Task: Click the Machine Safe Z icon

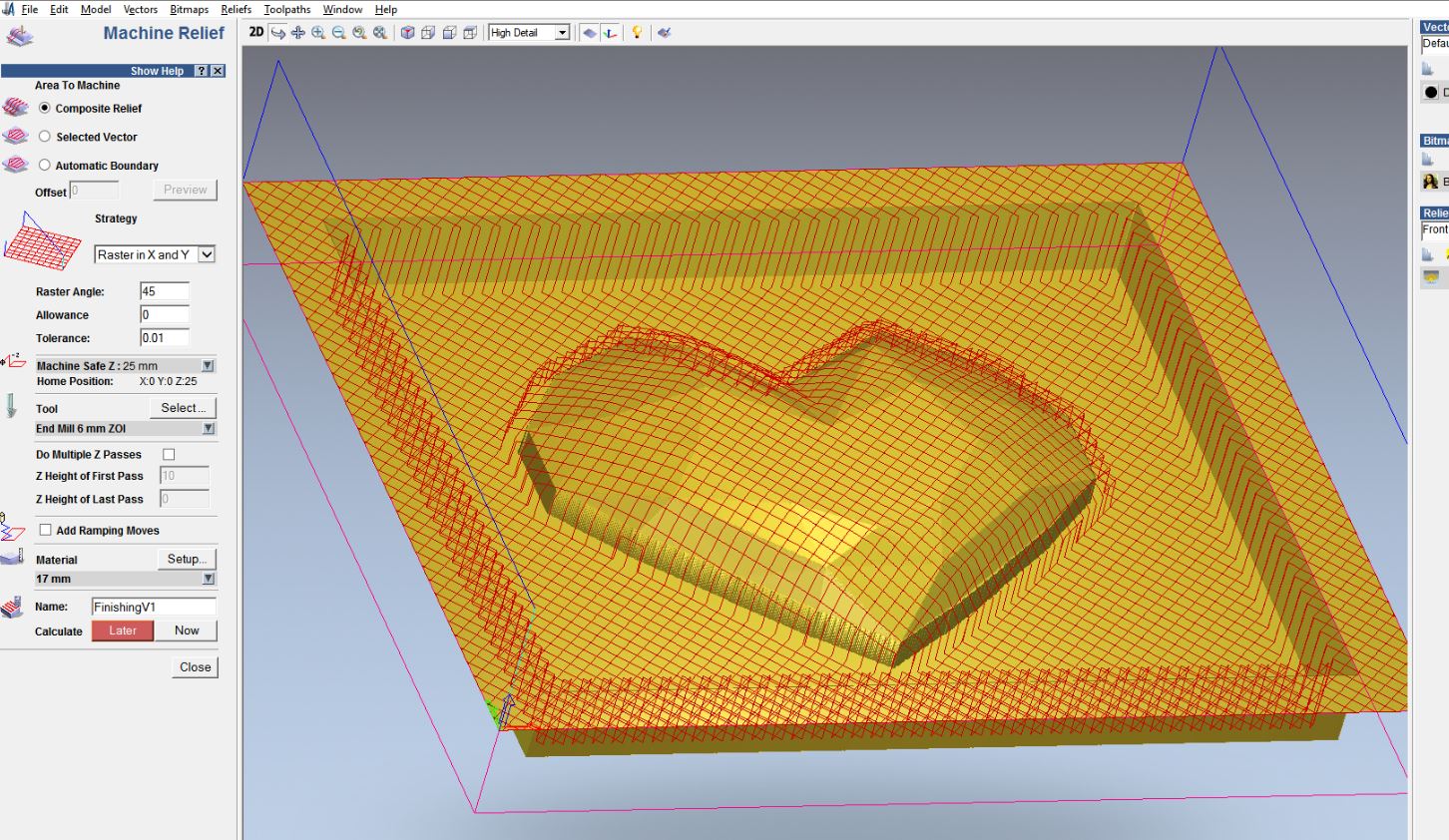Action: tap(14, 360)
